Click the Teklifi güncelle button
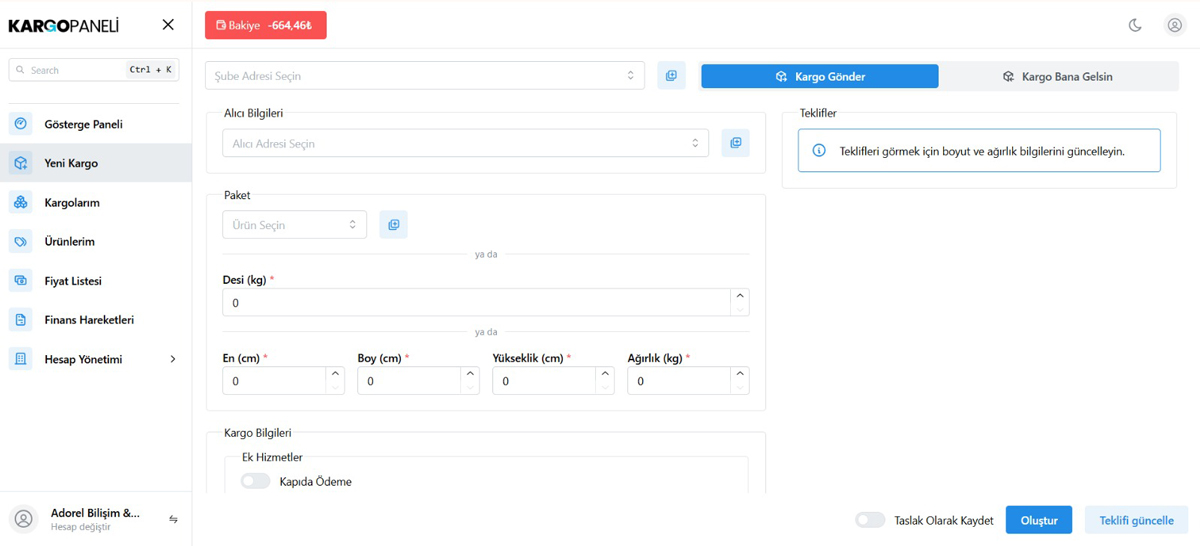The width and height of the screenshot is (1200, 546). pos(1137,520)
